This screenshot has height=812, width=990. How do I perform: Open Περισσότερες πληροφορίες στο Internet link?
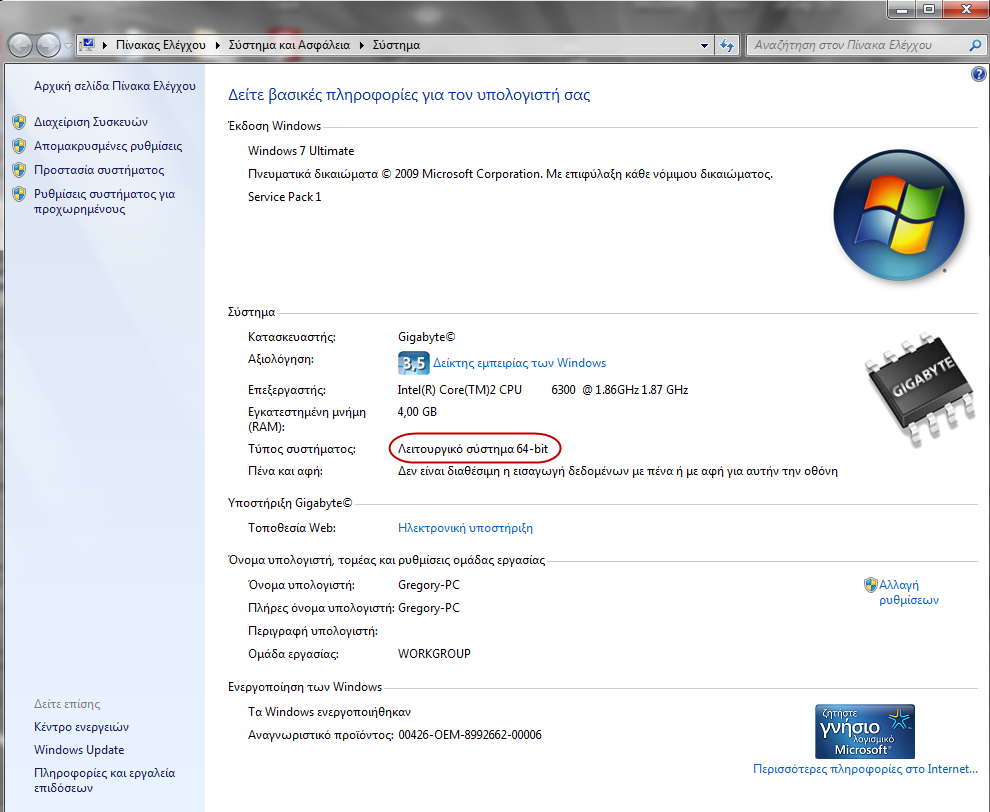[865, 769]
